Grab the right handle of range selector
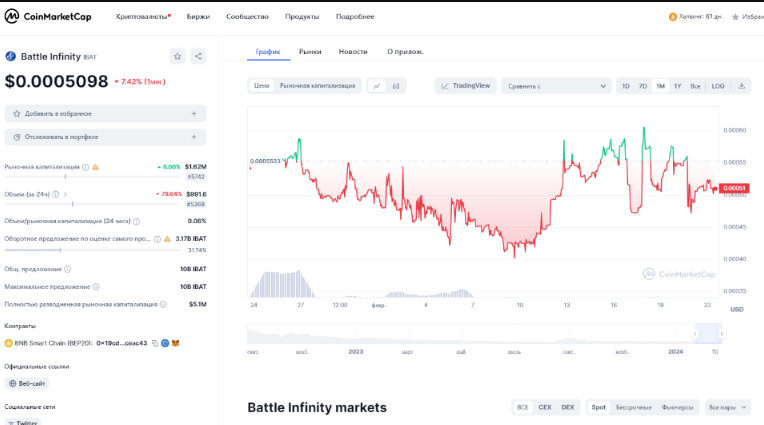This screenshot has height=425, width=764. [x=722, y=334]
